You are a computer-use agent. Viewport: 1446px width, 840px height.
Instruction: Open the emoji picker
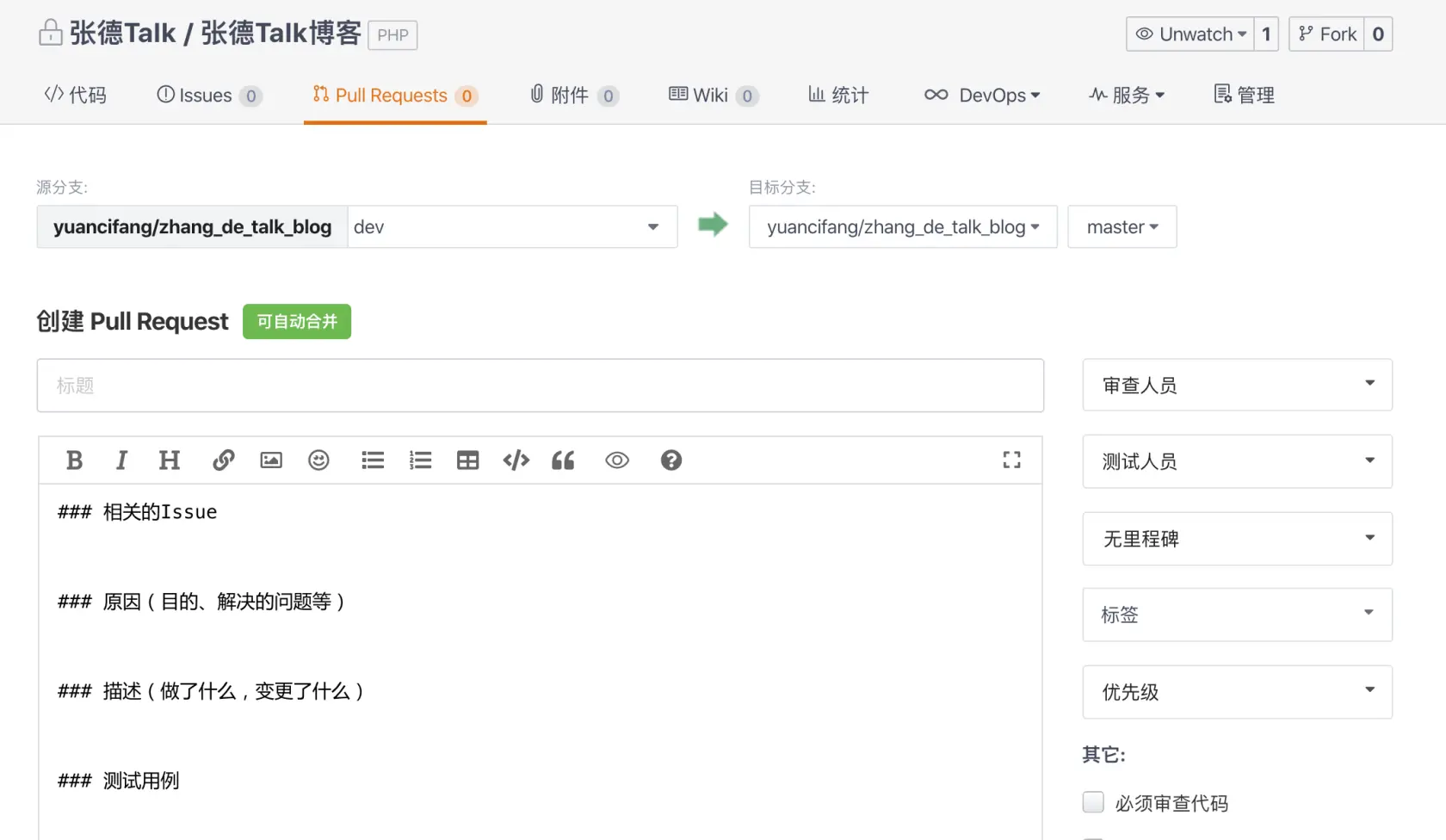pyautogui.click(x=318, y=460)
